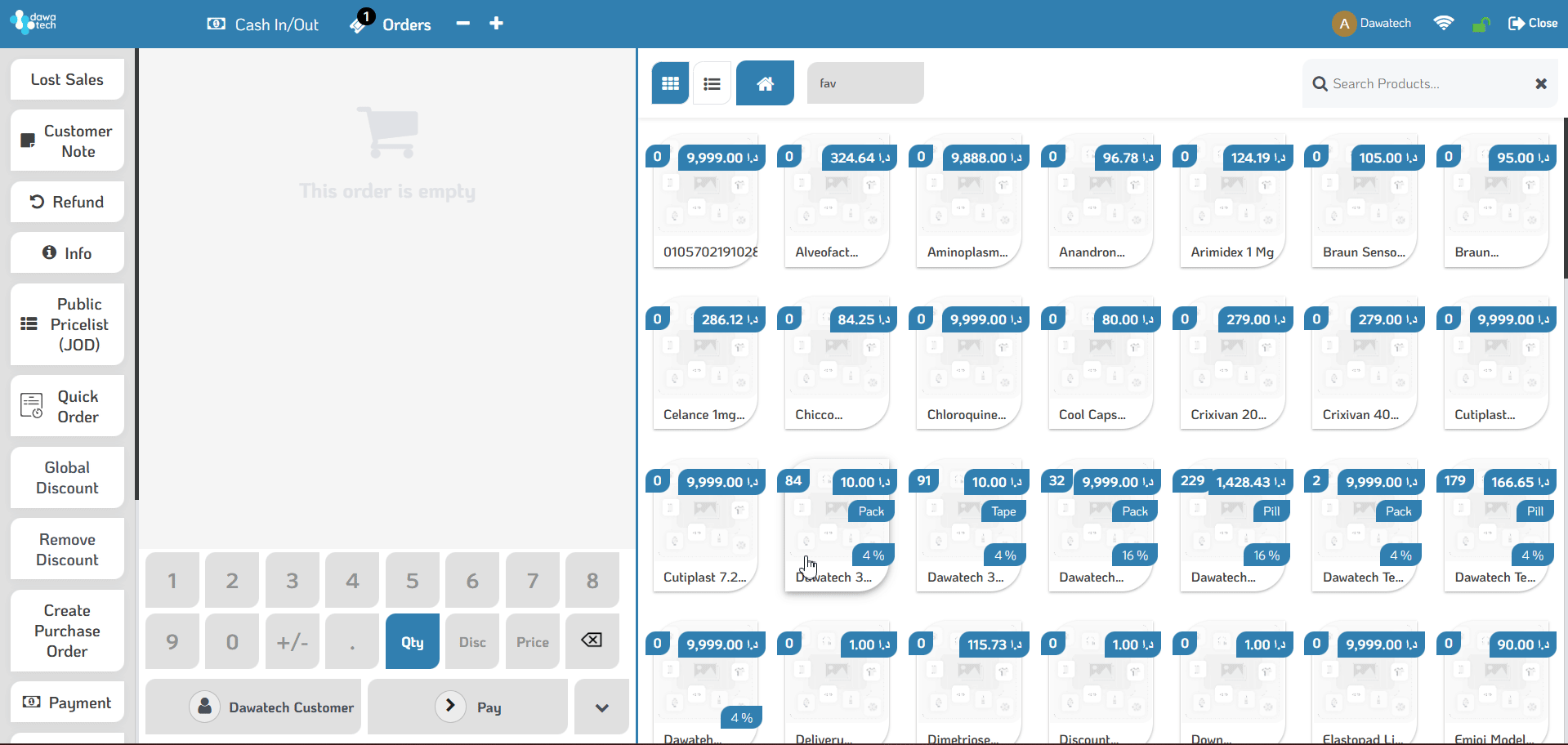Image resolution: width=1568 pixels, height=745 pixels.
Task: Focus the Search Products field
Action: pyautogui.click(x=1430, y=83)
